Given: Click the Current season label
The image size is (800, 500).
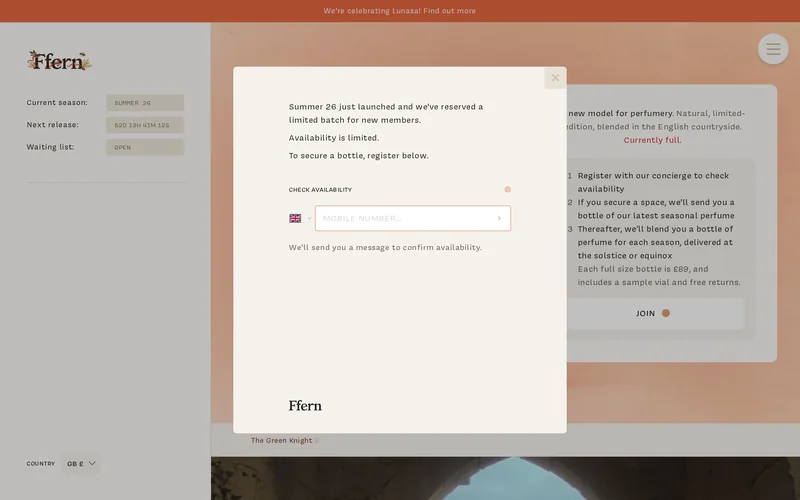Looking at the screenshot, I should [x=57, y=103].
